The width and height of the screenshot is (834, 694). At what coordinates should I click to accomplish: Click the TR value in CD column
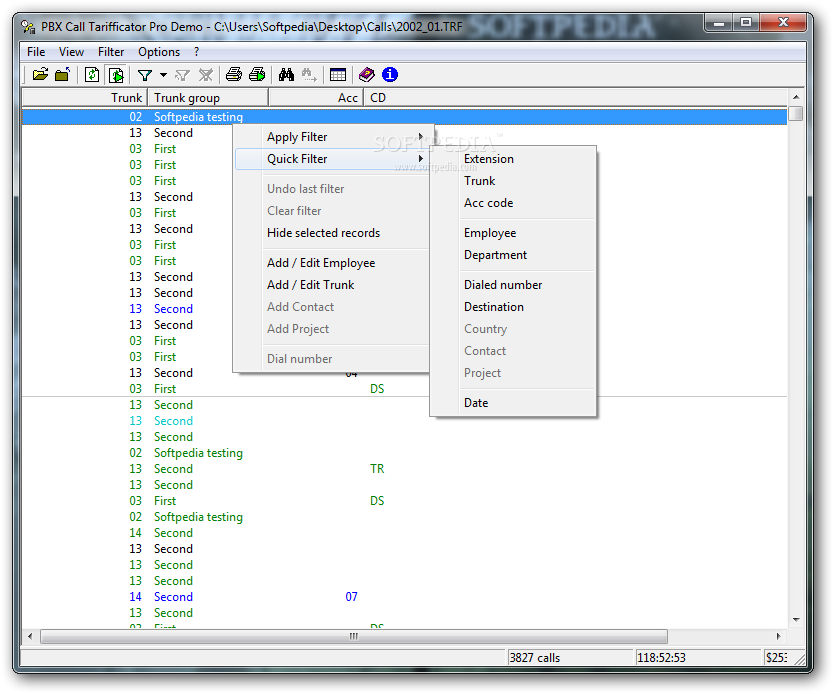(x=377, y=469)
